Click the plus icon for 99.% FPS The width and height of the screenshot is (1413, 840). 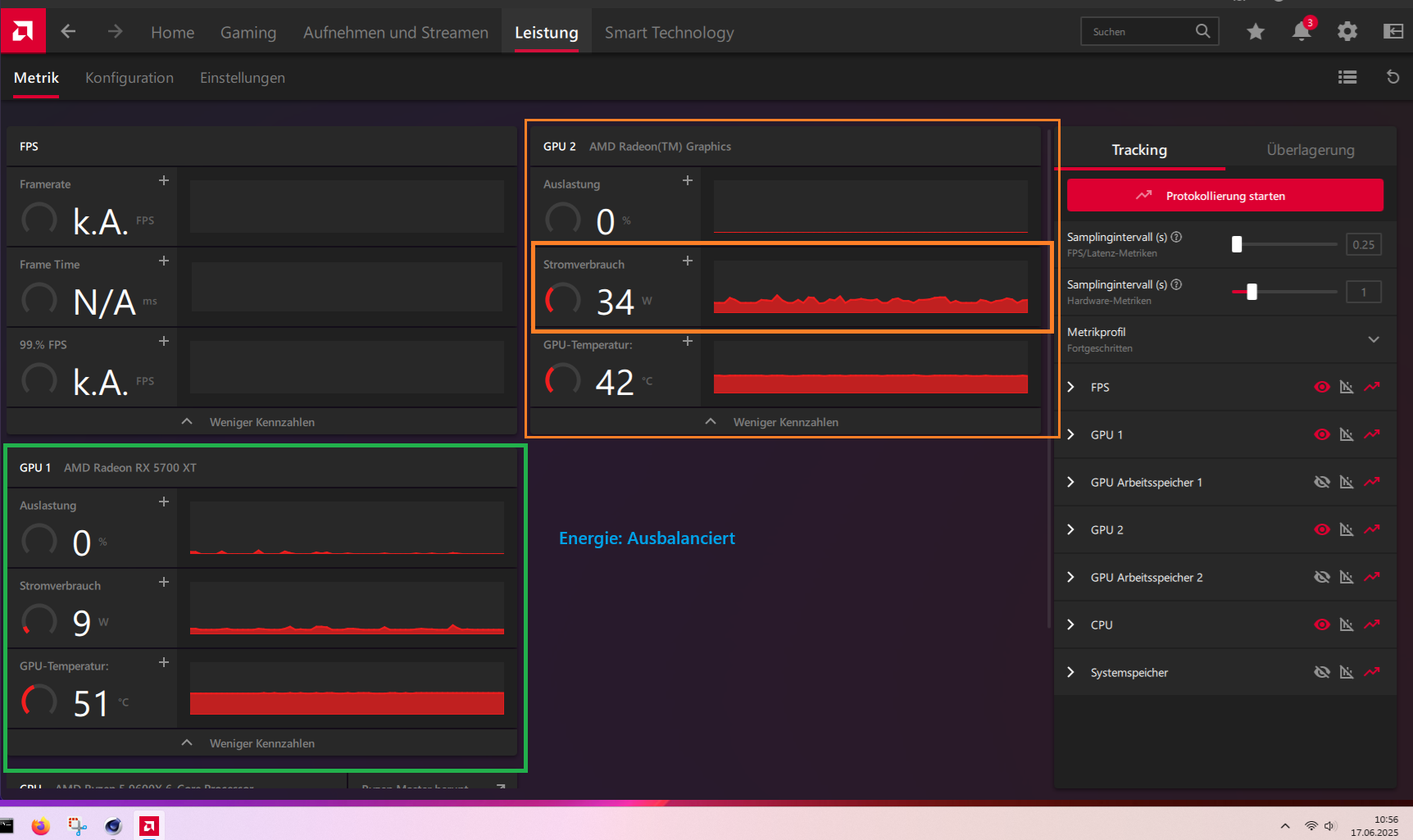point(164,341)
